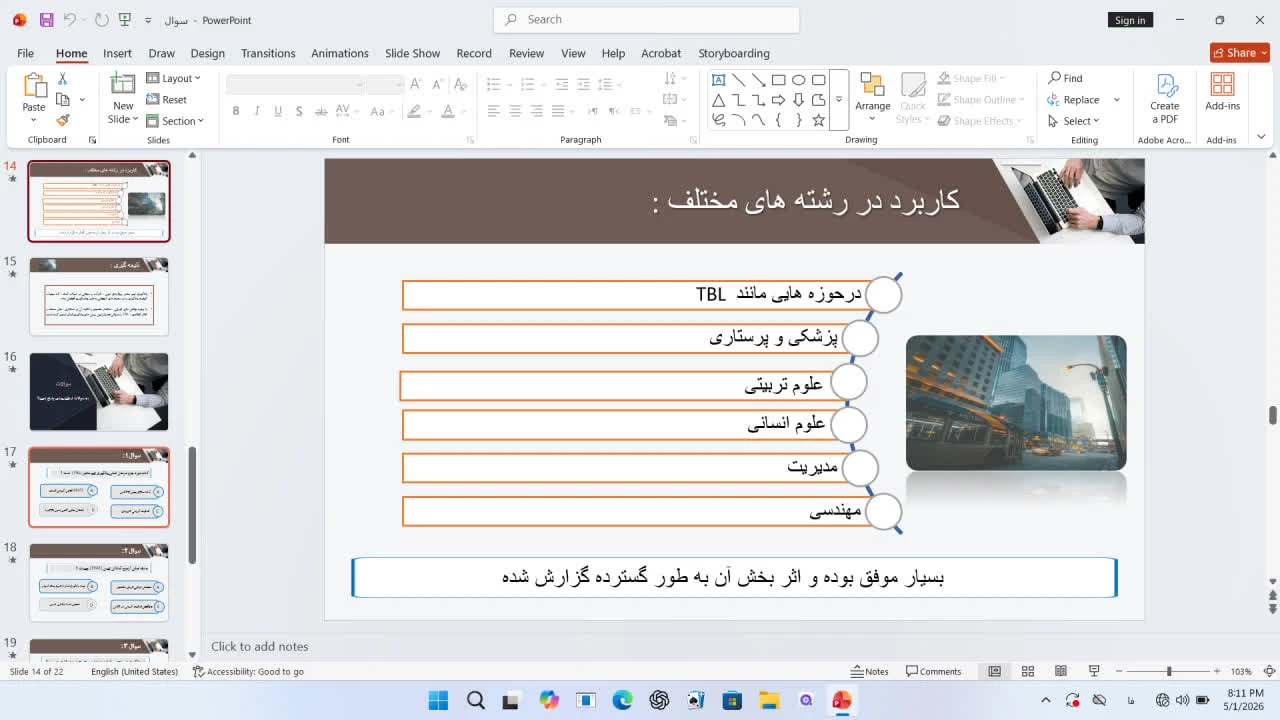Viewport: 1280px width, 720px height.
Task: Click the Save icon in title bar
Action: point(46,20)
